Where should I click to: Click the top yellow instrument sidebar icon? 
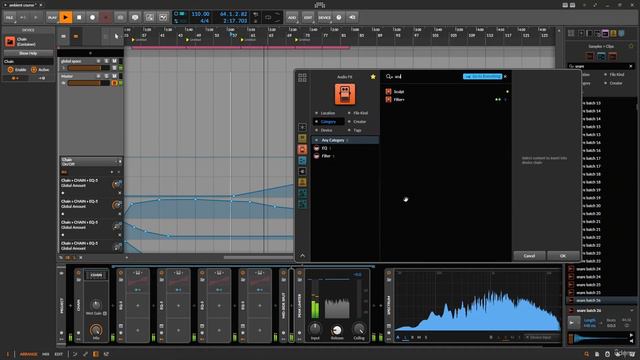coord(302,138)
